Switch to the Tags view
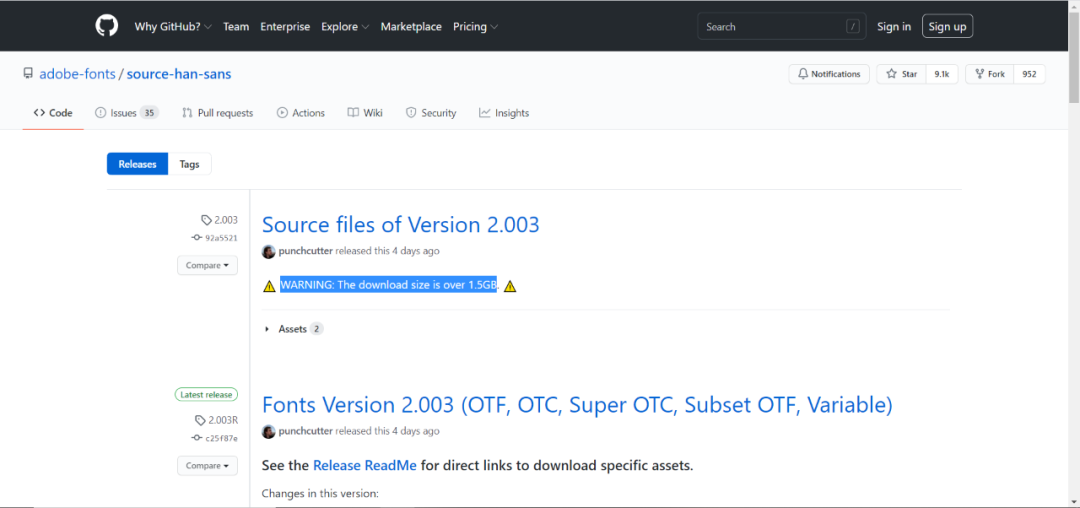 click(x=189, y=164)
